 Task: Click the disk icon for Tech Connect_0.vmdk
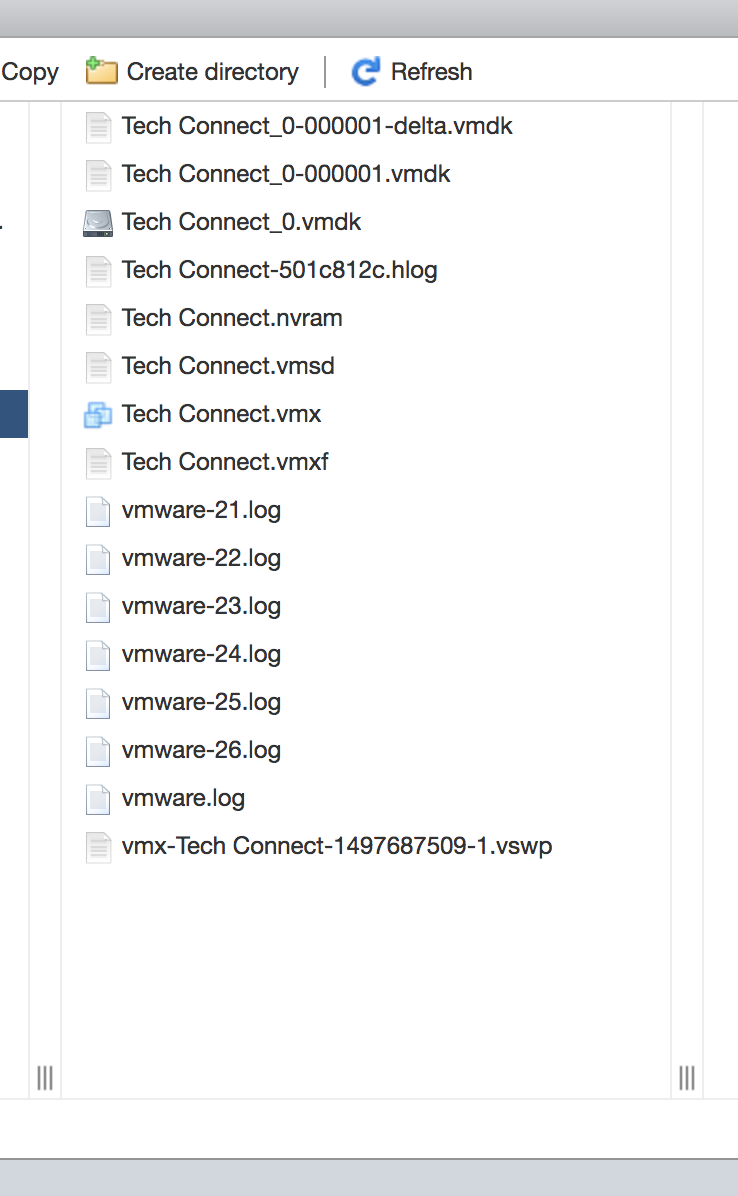[x=98, y=223]
